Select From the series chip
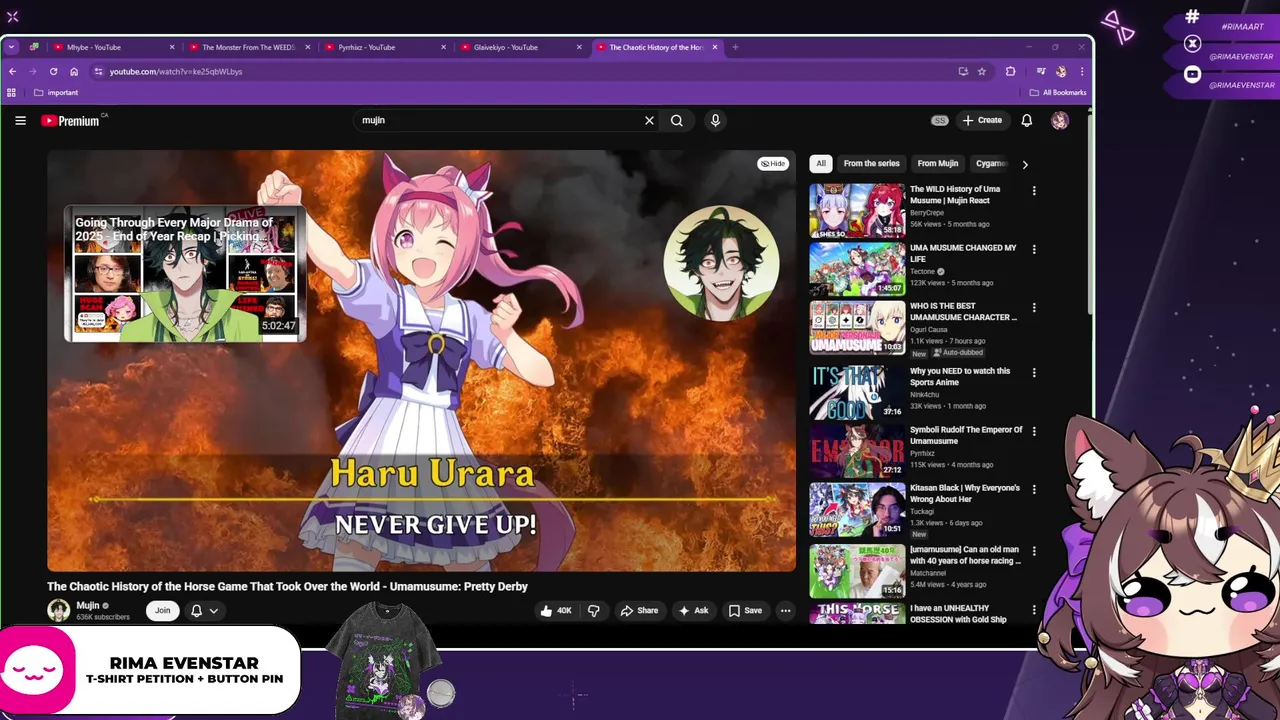The image size is (1280, 720). [x=871, y=163]
